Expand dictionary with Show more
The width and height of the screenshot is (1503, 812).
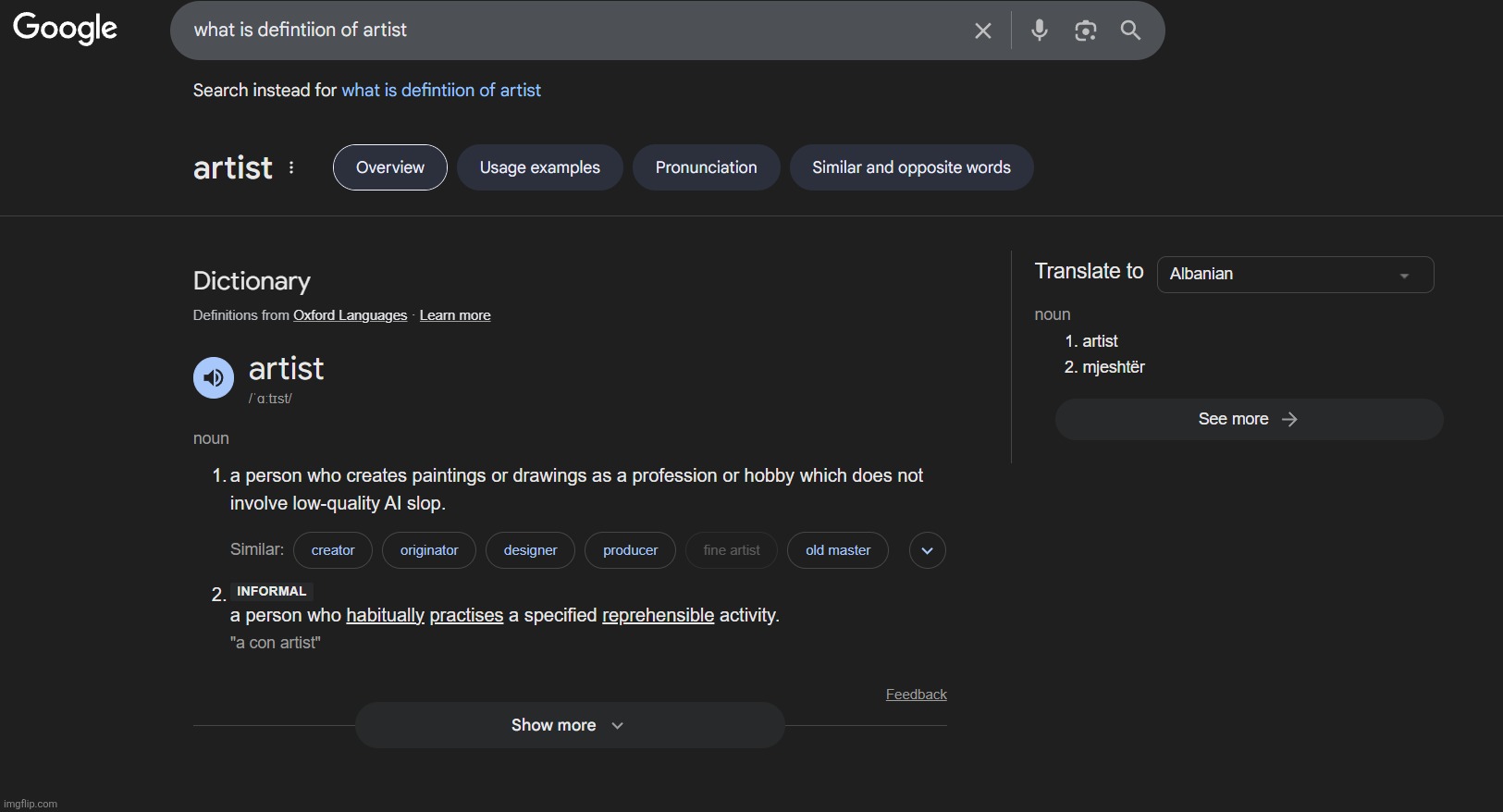click(x=569, y=725)
